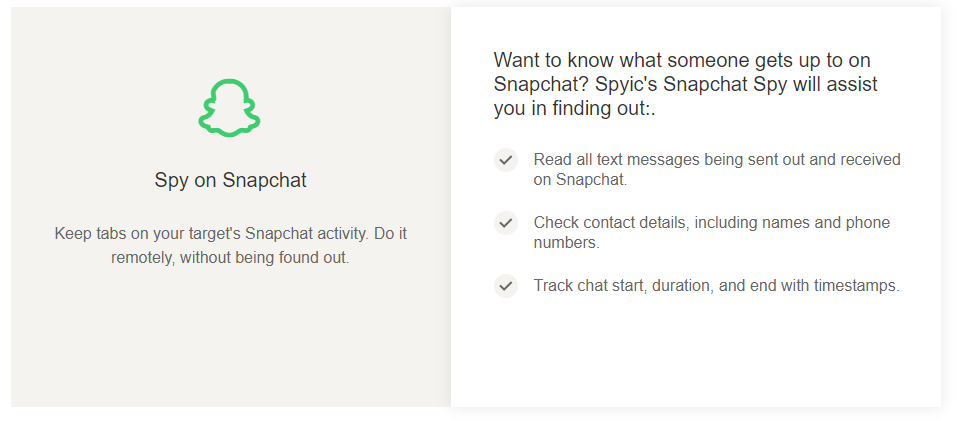
Task: Click the checkmark beside 'Read all text messages'
Action: 505,160
